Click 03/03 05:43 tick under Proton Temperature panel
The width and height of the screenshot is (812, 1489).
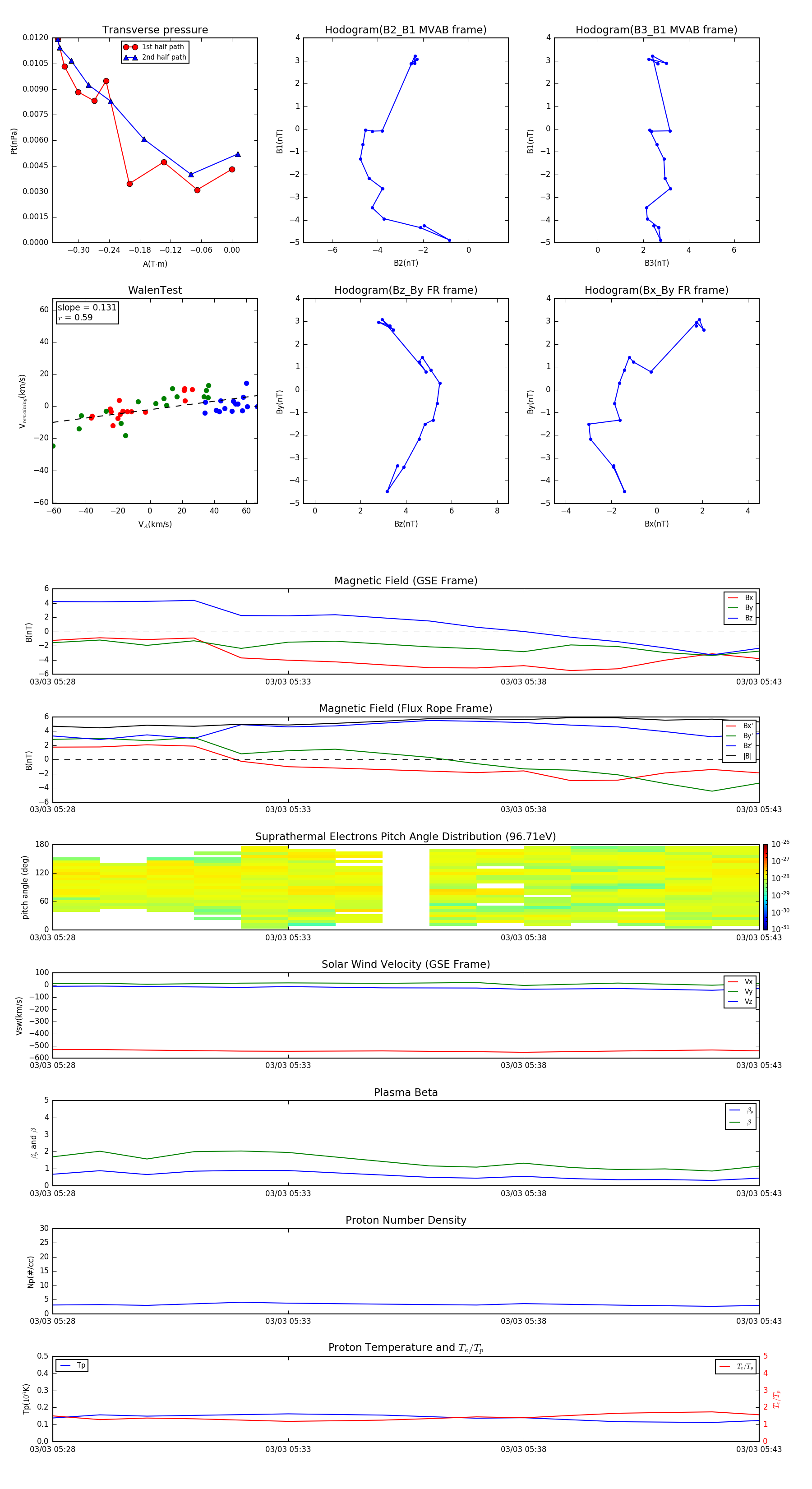point(759,1449)
